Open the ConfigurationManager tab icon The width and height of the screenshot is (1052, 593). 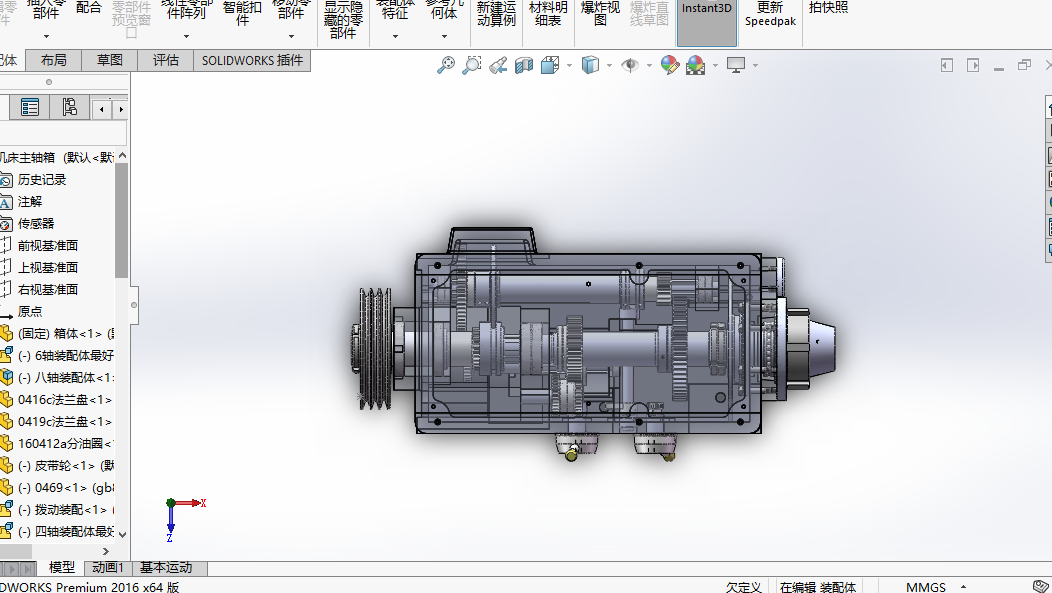pos(69,108)
